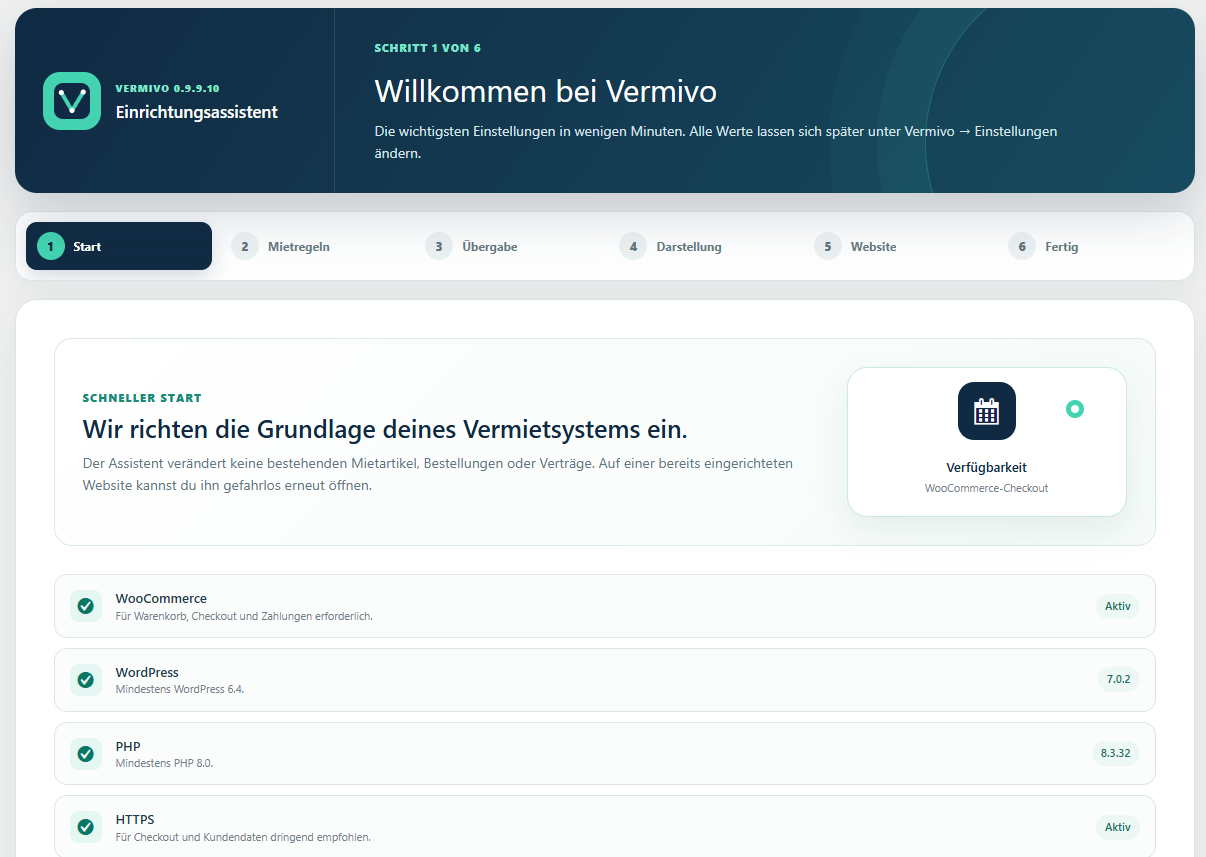Open the Übergabe step
The image size is (1206, 857).
coord(507,246)
